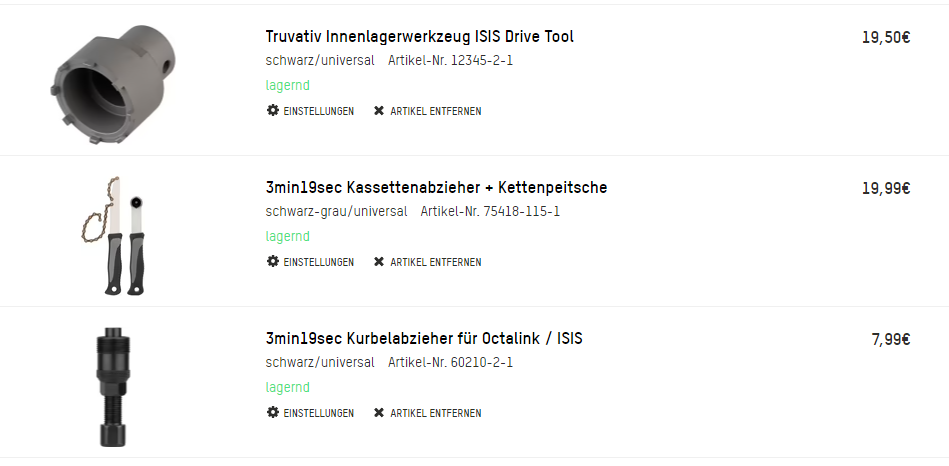Click X icon to remove Truvativ tool
Viewport: 949px width, 466px height.
(379, 111)
